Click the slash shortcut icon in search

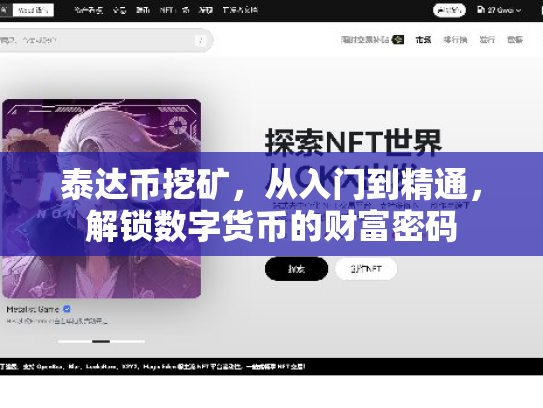click(201, 41)
